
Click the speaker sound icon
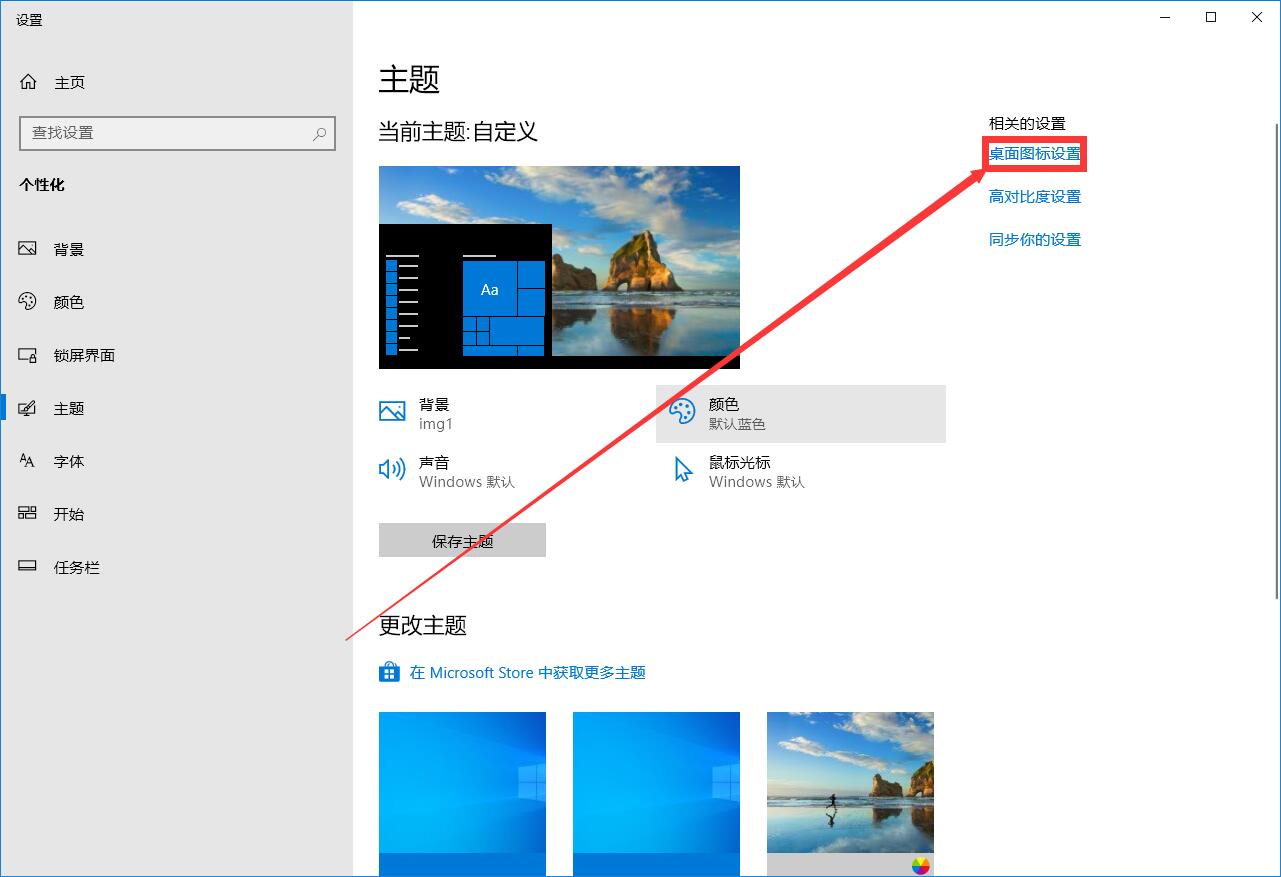click(392, 469)
